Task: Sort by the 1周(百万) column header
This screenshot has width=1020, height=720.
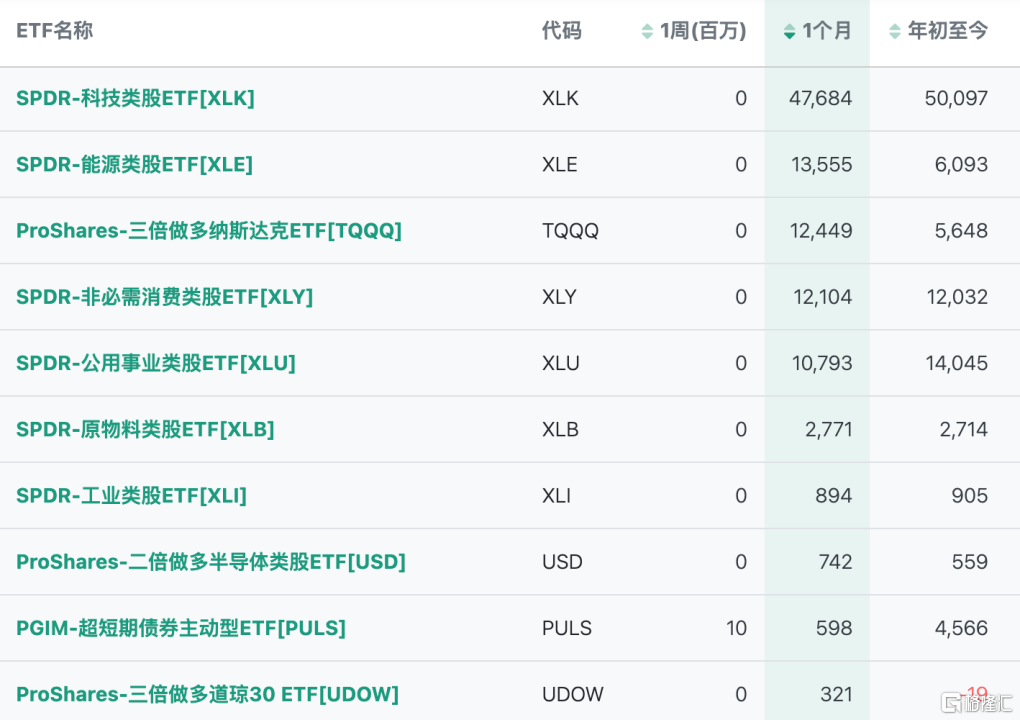Action: point(703,31)
